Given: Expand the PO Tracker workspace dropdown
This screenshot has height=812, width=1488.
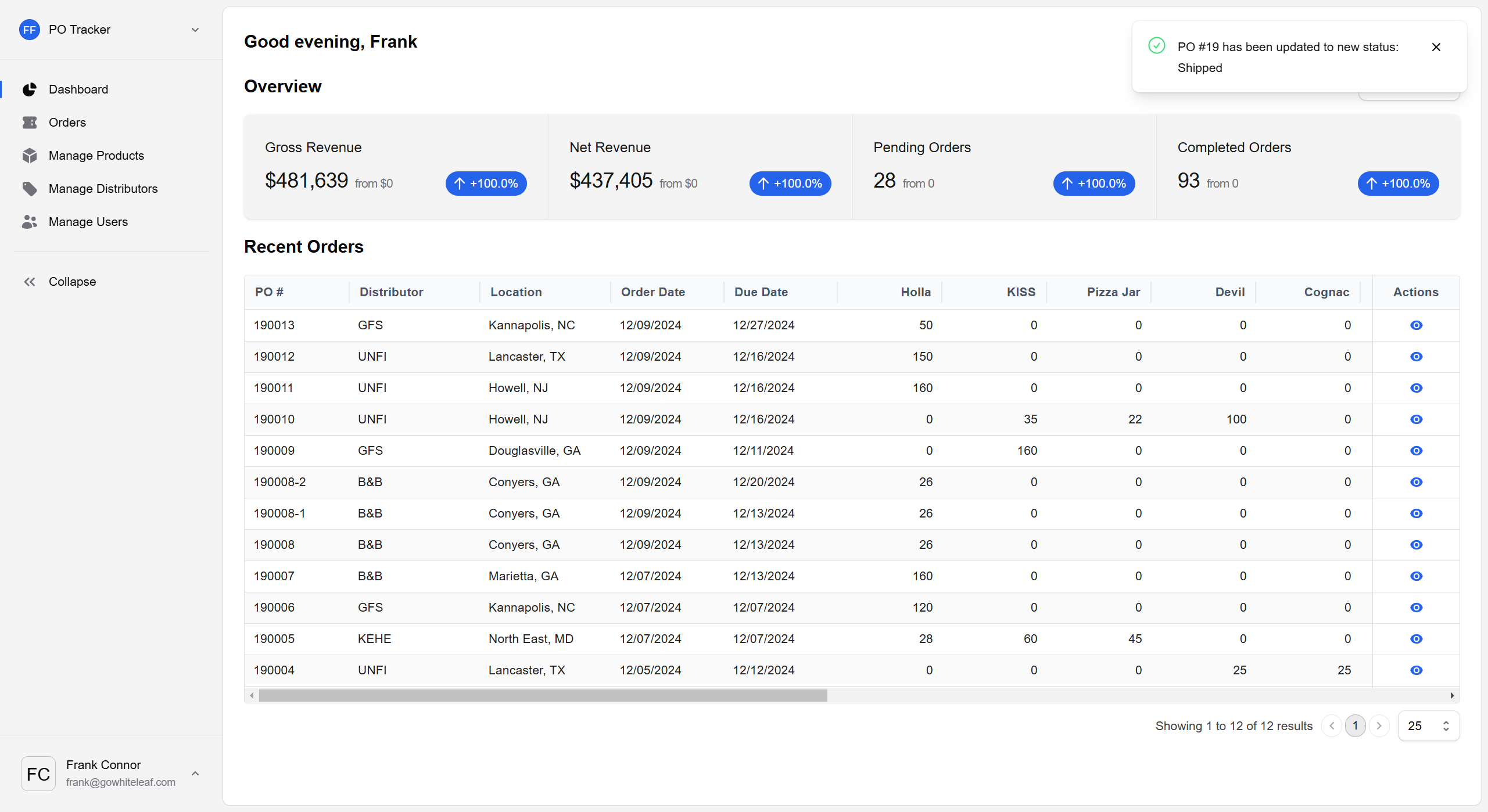Looking at the screenshot, I should pos(195,30).
